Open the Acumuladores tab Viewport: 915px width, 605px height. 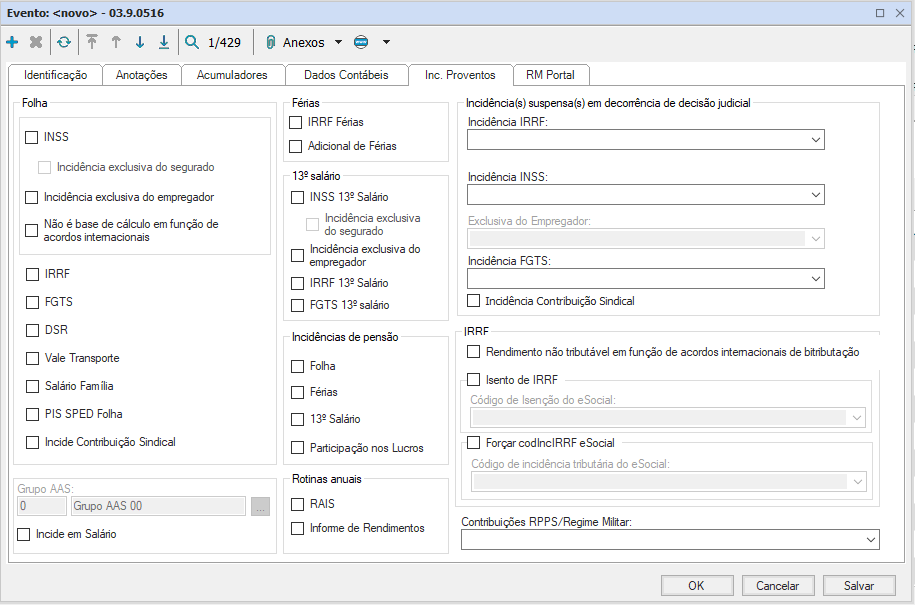tap(232, 75)
